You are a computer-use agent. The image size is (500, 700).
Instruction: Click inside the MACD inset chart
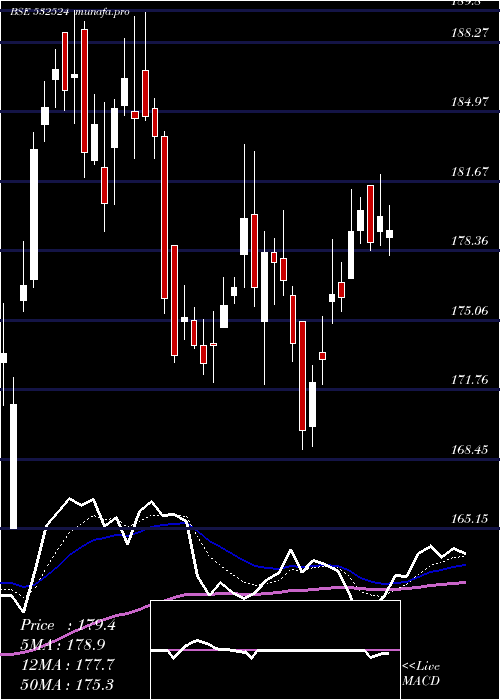tap(275, 650)
